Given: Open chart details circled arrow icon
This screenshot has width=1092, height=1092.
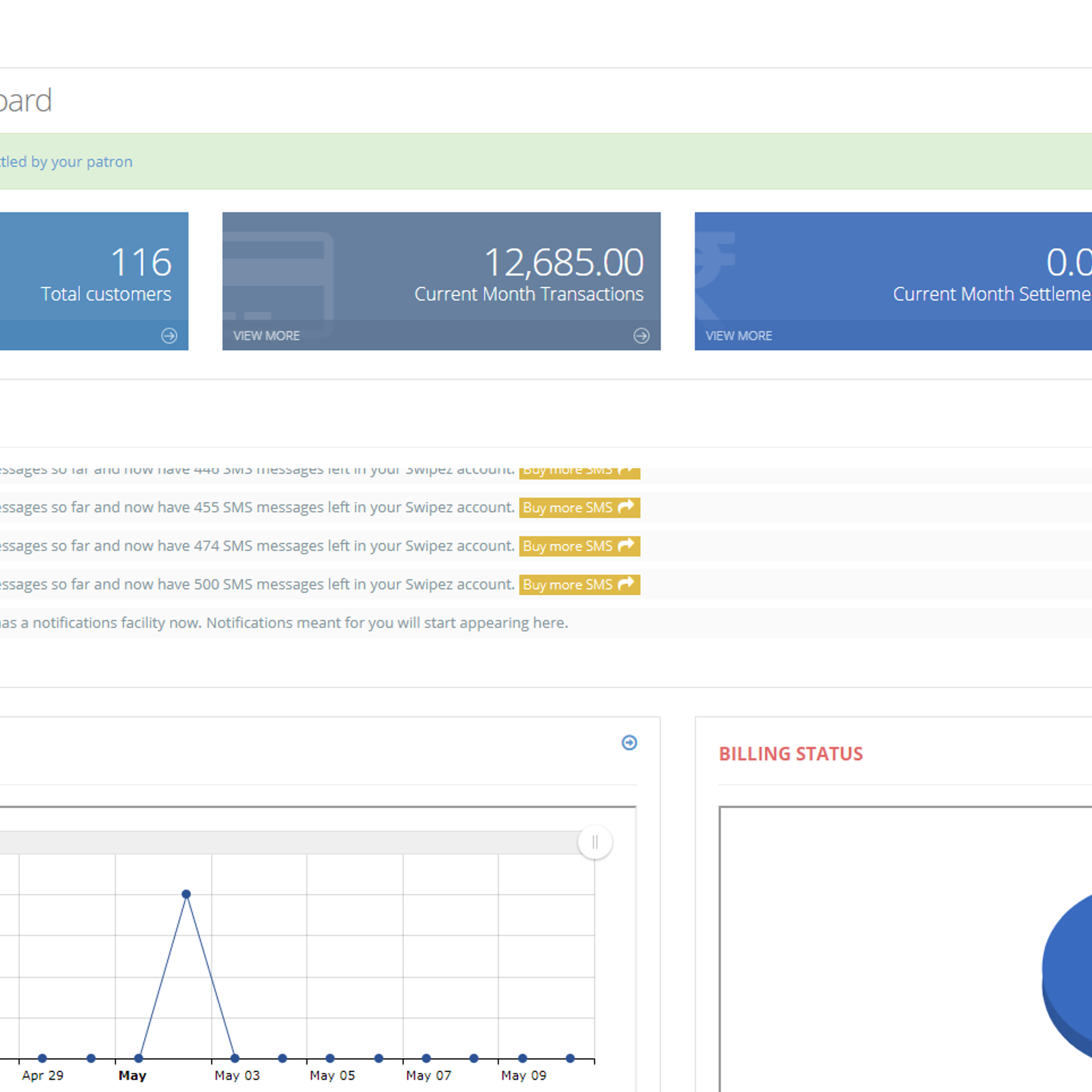Looking at the screenshot, I should (629, 743).
